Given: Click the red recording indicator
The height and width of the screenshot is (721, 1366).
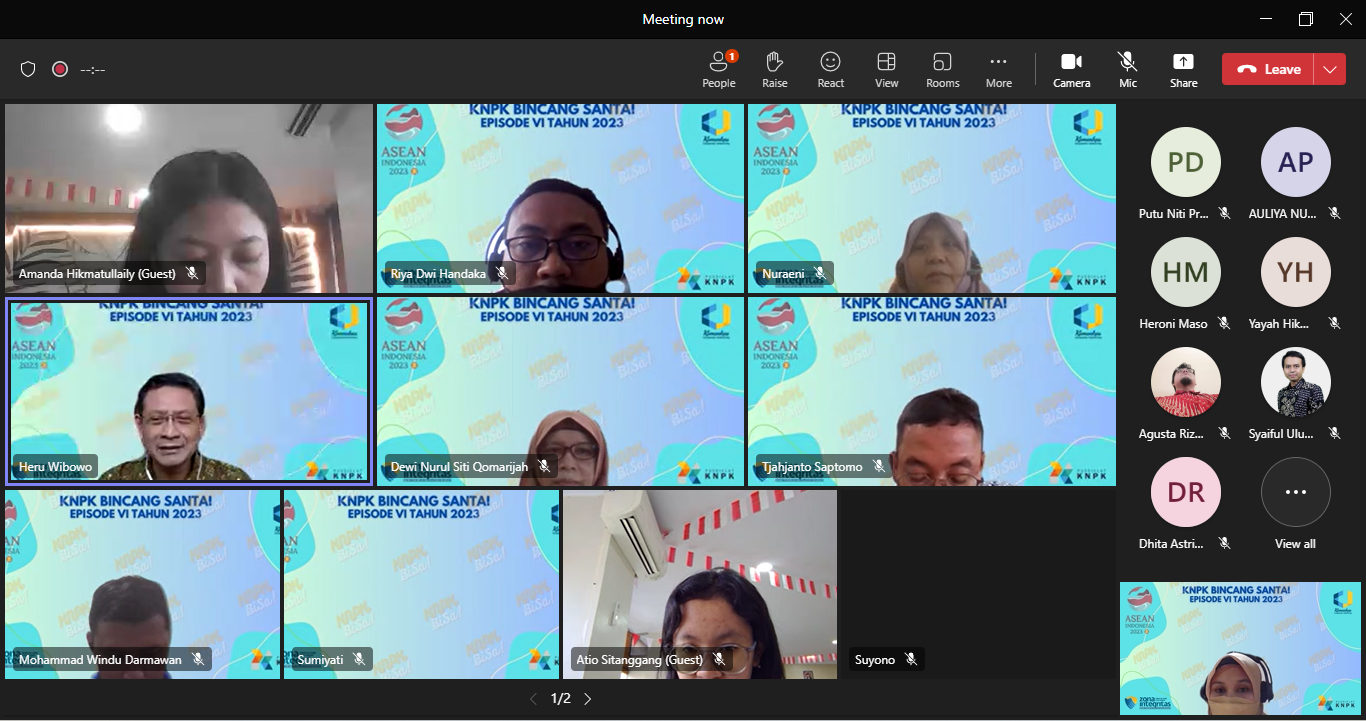Looking at the screenshot, I should coord(60,69).
